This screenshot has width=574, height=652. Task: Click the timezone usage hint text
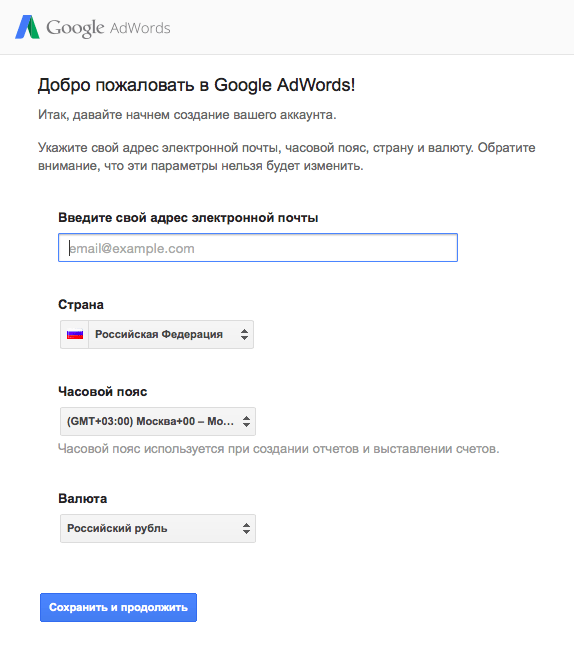coord(279,449)
